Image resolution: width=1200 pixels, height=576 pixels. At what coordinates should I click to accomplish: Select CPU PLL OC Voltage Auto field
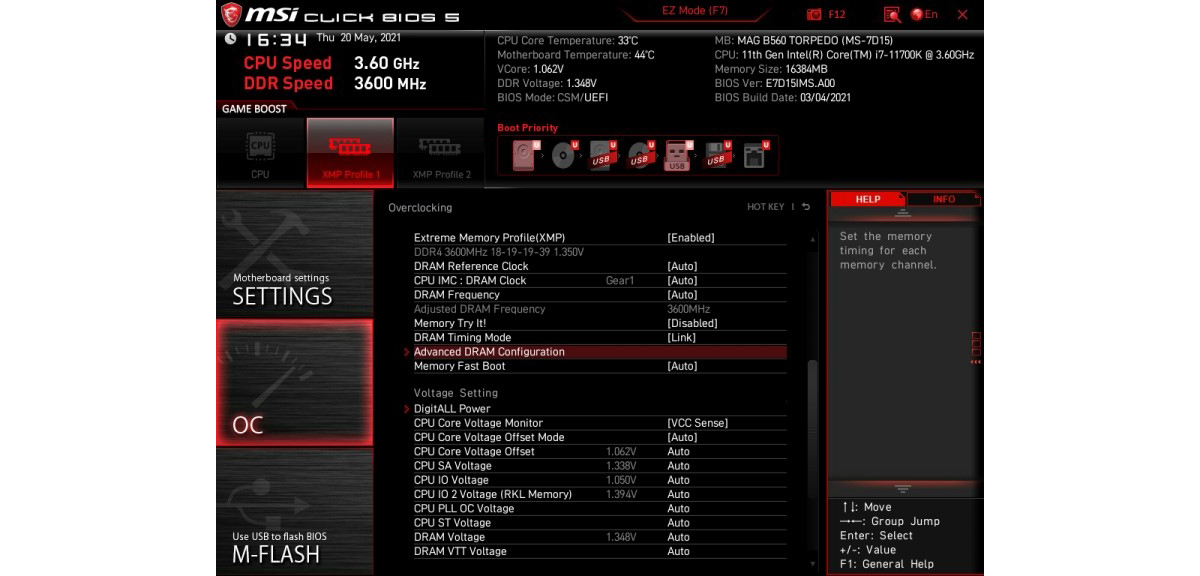(678, 509)
